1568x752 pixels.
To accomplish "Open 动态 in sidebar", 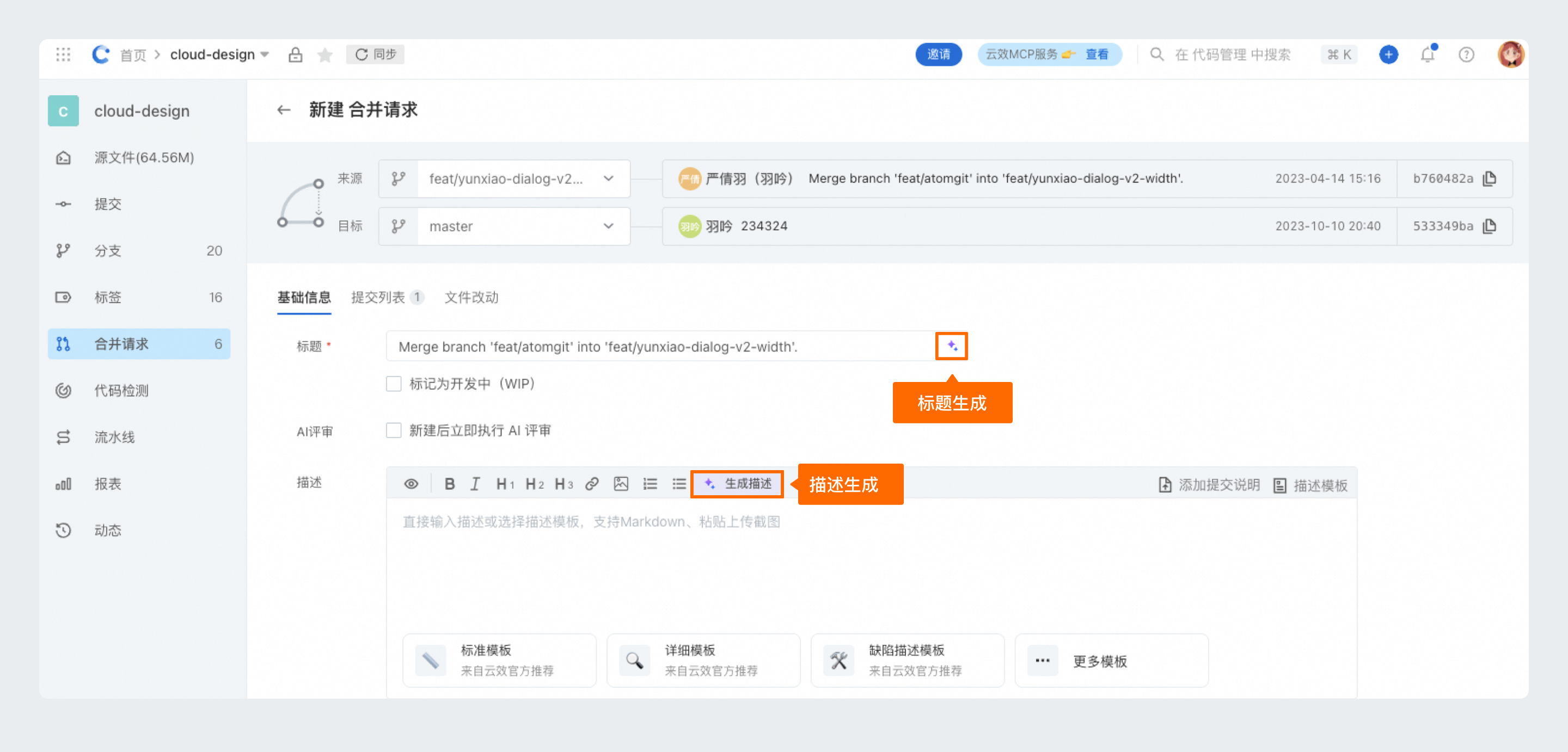I will tap(139, 531).
